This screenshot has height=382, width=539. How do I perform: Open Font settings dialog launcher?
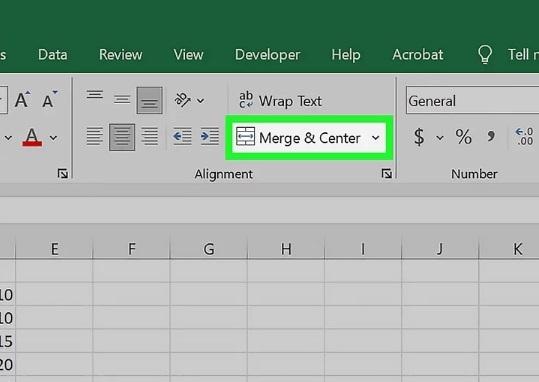point(63,174)
